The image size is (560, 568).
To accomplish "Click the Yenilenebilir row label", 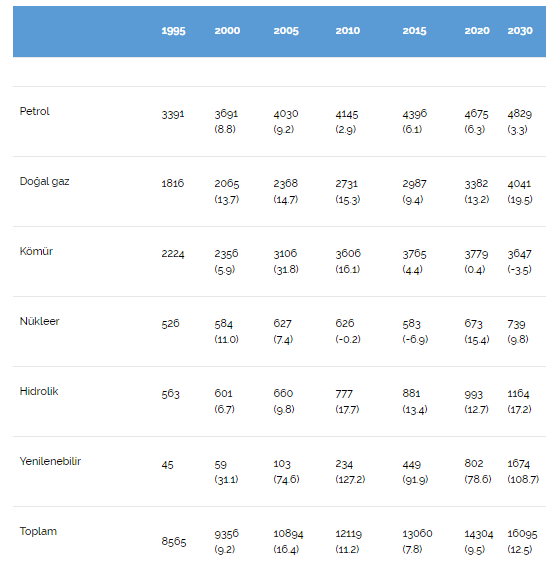I will click(x=50, y=461).
